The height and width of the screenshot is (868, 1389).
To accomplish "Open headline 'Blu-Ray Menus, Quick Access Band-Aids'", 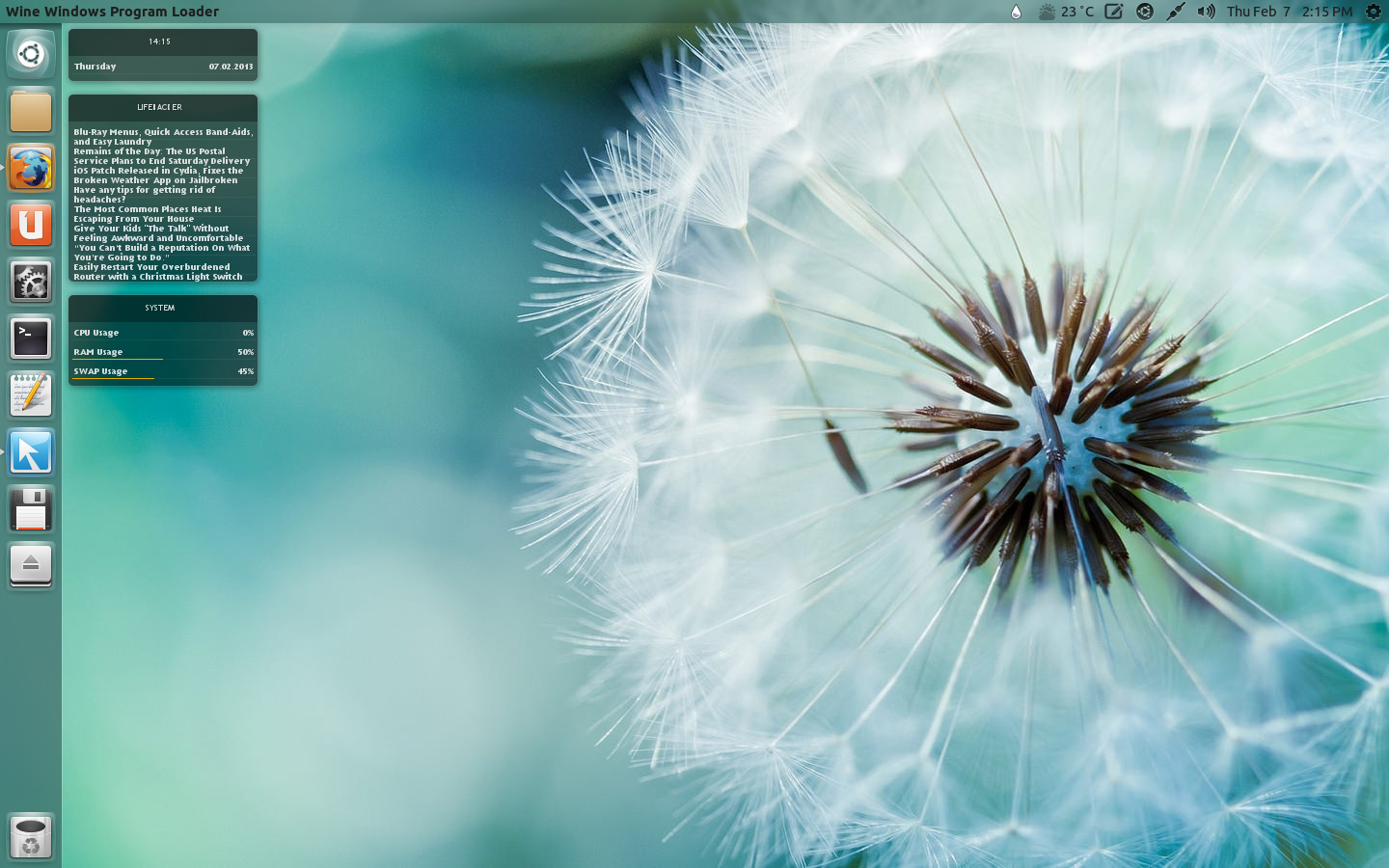I will (x=163, y=137).
